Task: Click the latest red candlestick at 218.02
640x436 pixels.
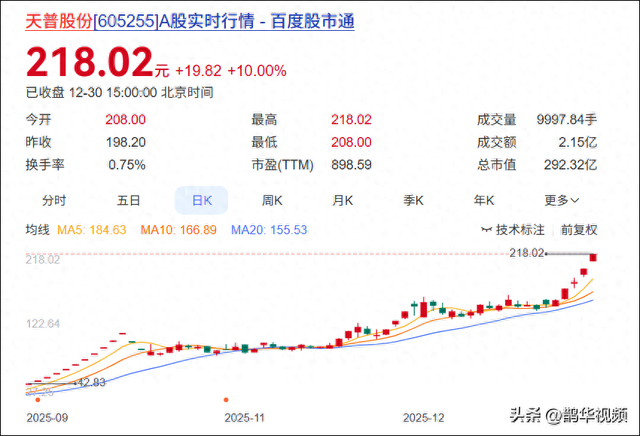Action: tap(593, 258)
